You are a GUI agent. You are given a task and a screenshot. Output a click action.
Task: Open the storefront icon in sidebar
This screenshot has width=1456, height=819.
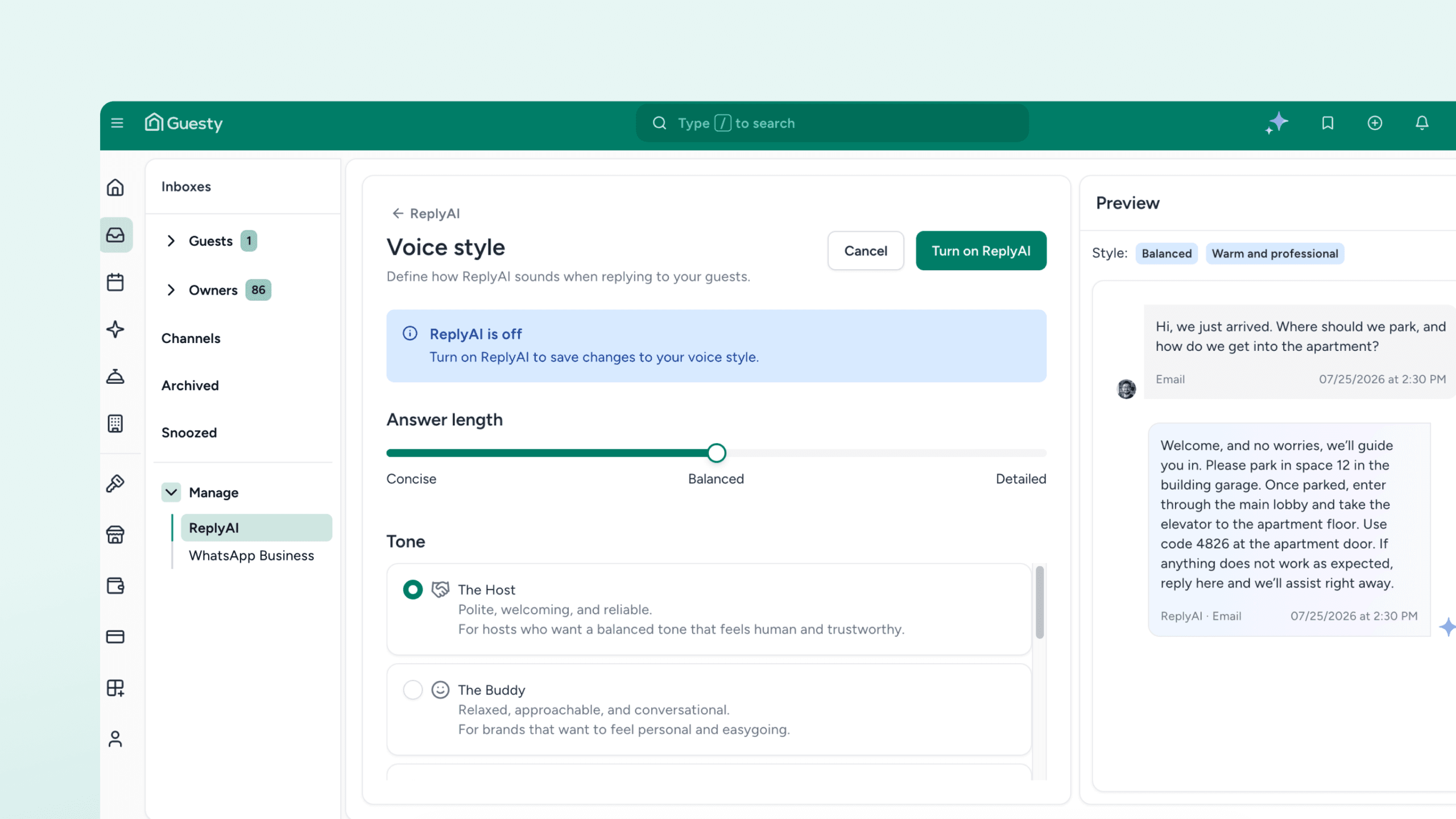click(115, 535)
